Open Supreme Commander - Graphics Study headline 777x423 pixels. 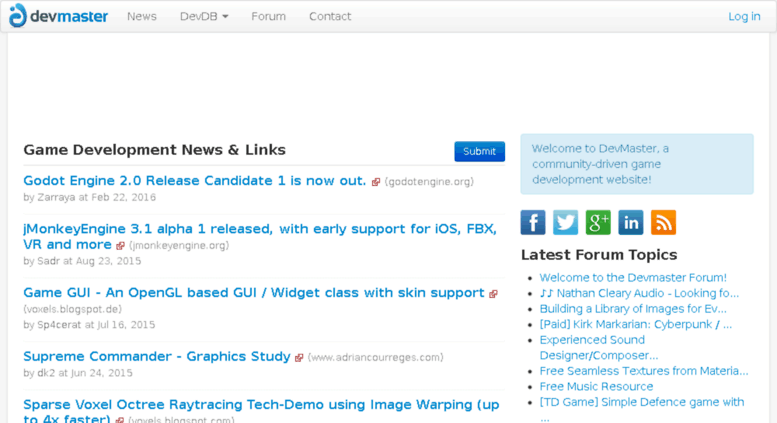click(157, 357)
